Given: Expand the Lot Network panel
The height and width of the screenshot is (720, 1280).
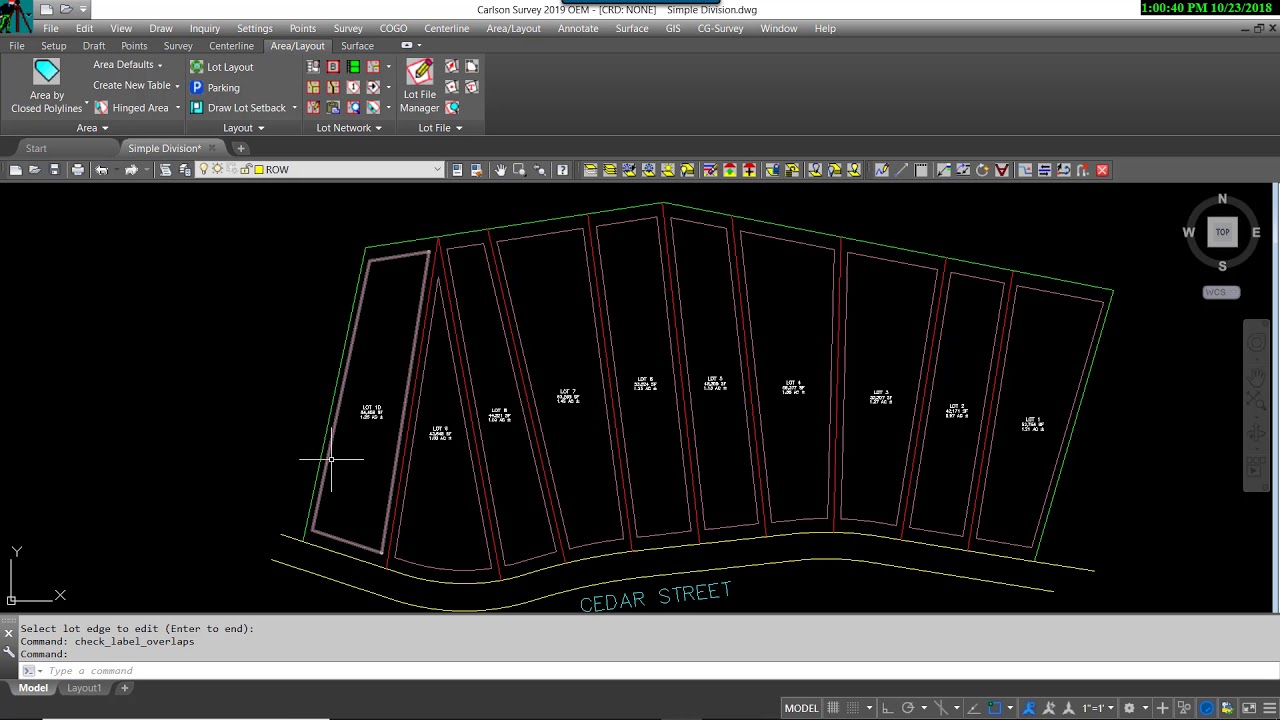Looking at the screenshot, I should (349, 128).
